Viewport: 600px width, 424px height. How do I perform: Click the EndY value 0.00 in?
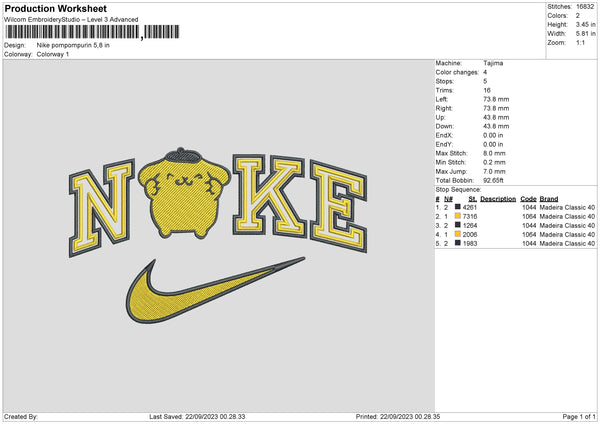click(x=493, y=144)
